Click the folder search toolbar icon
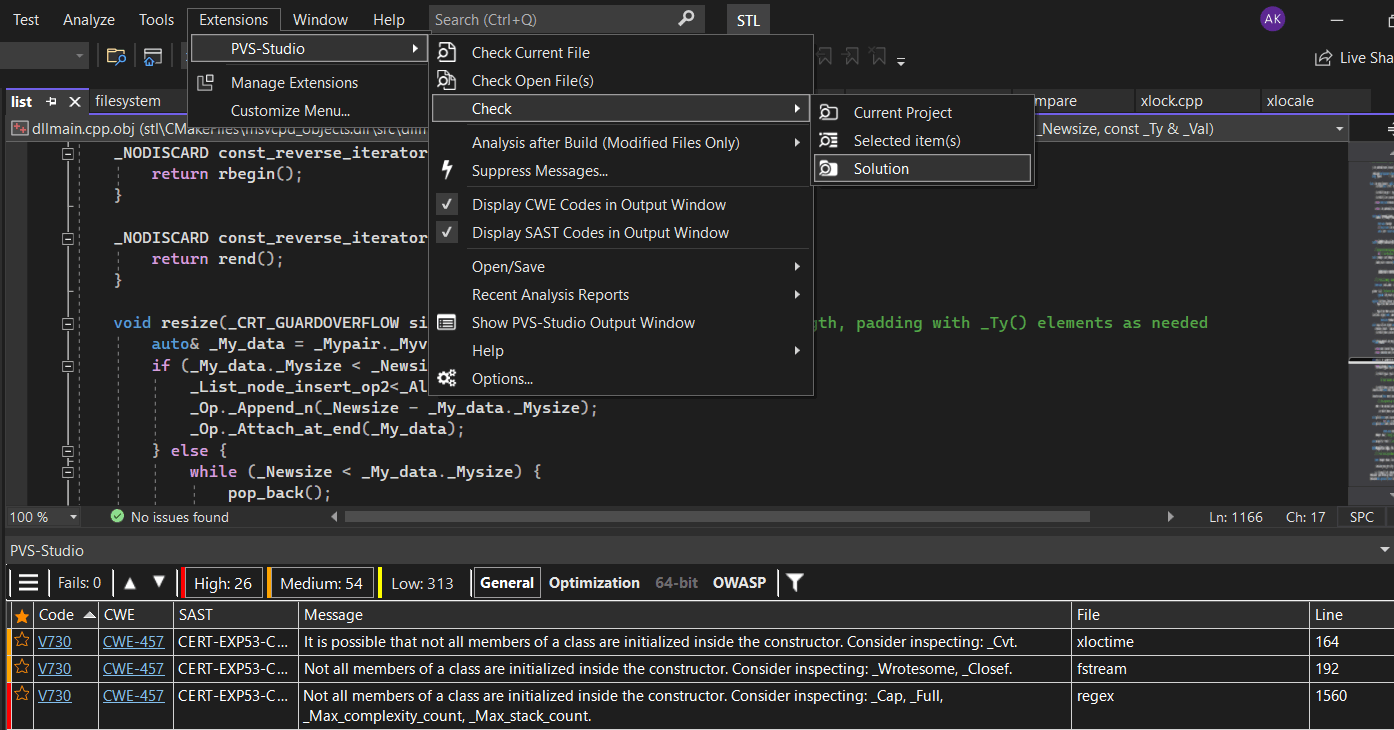The width and height of the screenshot is (1394, 730). pos(116,57)
